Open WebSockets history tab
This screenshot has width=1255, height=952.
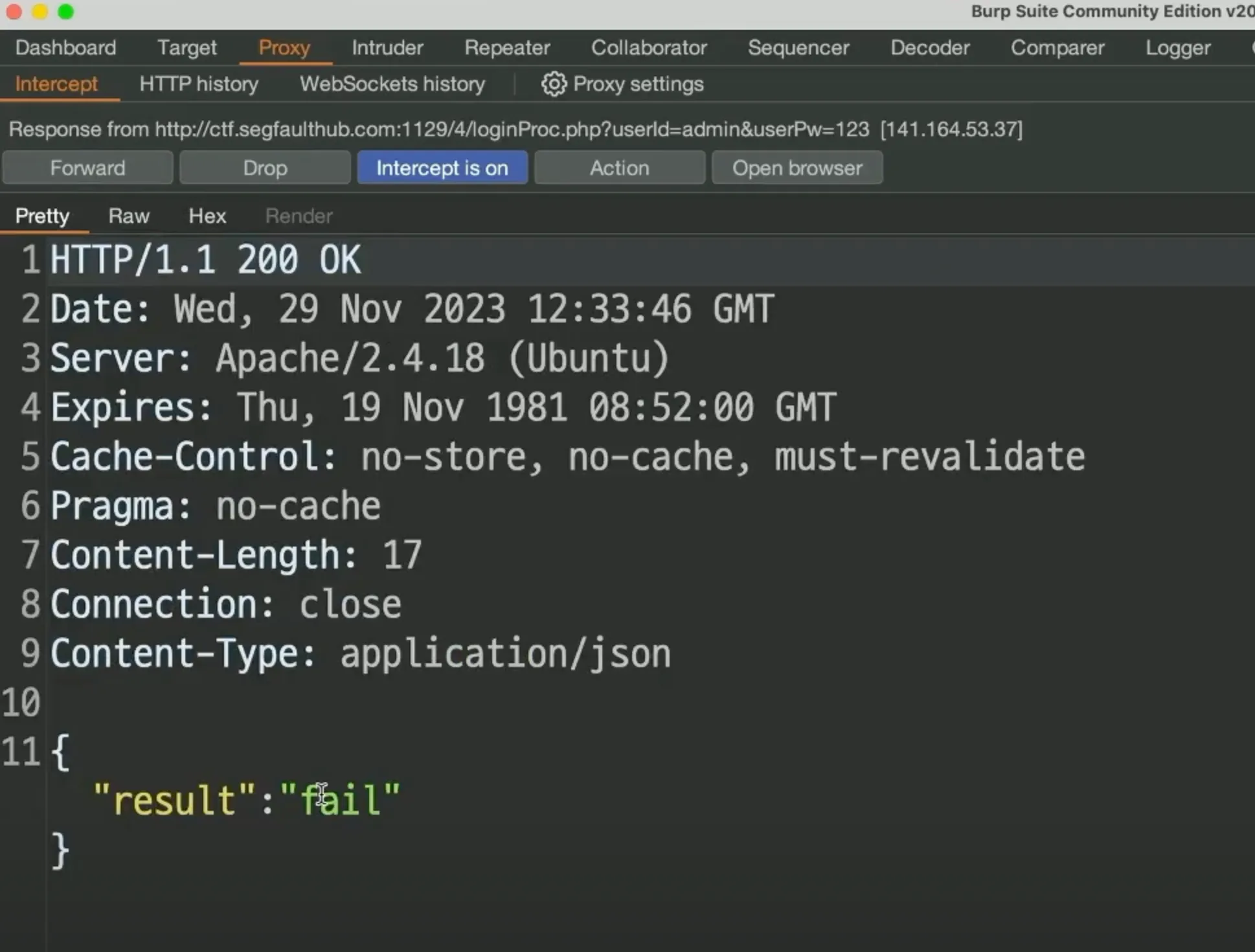click(392, 84)
